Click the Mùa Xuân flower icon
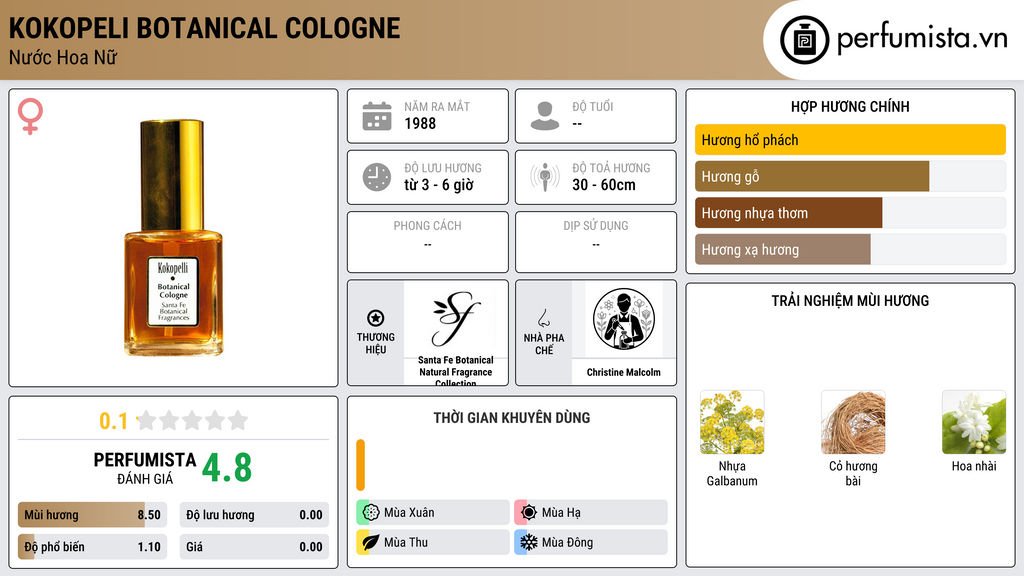The image size is (1024, 576). [371, 513]
